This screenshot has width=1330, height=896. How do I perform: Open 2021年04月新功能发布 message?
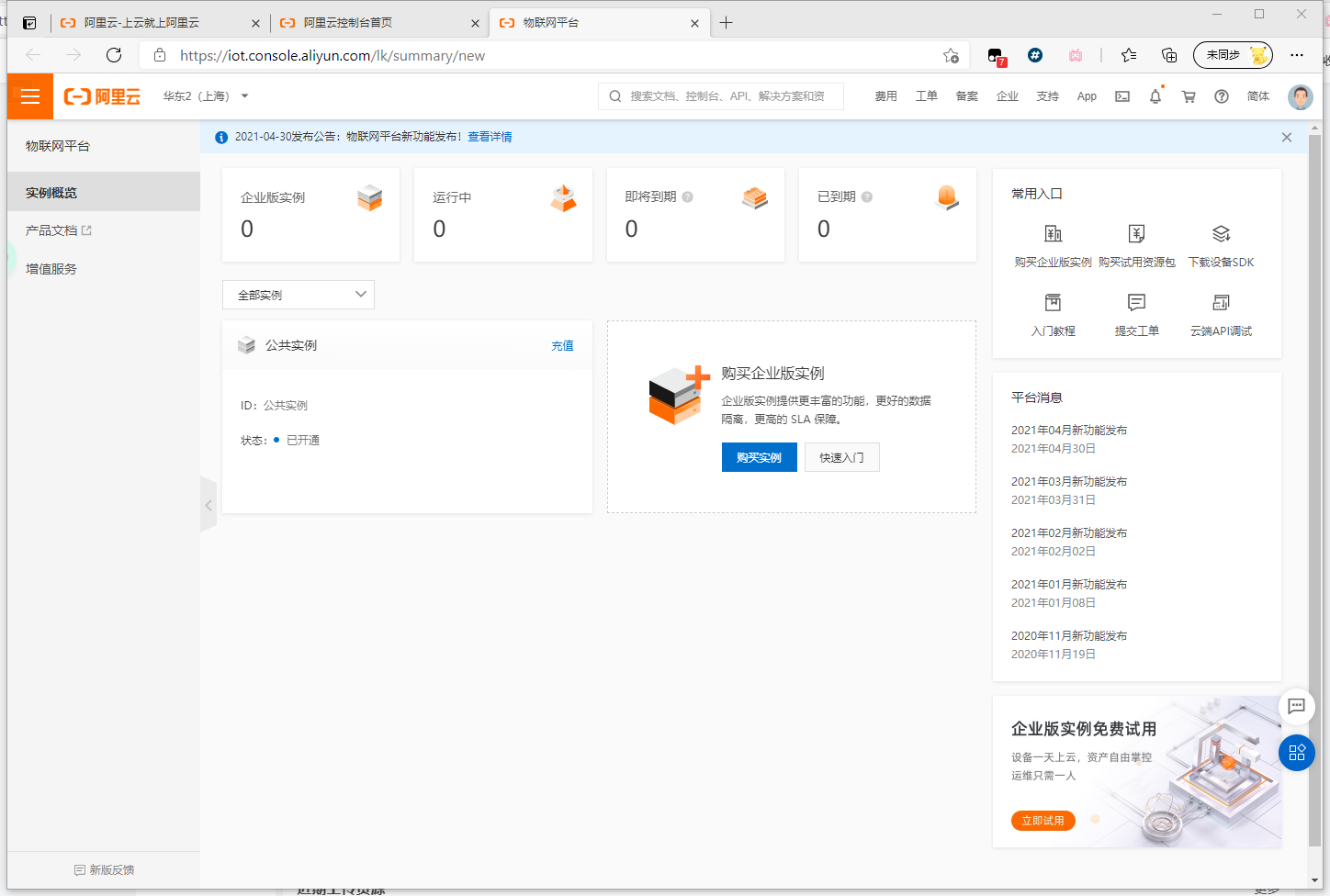[1069, 431]
